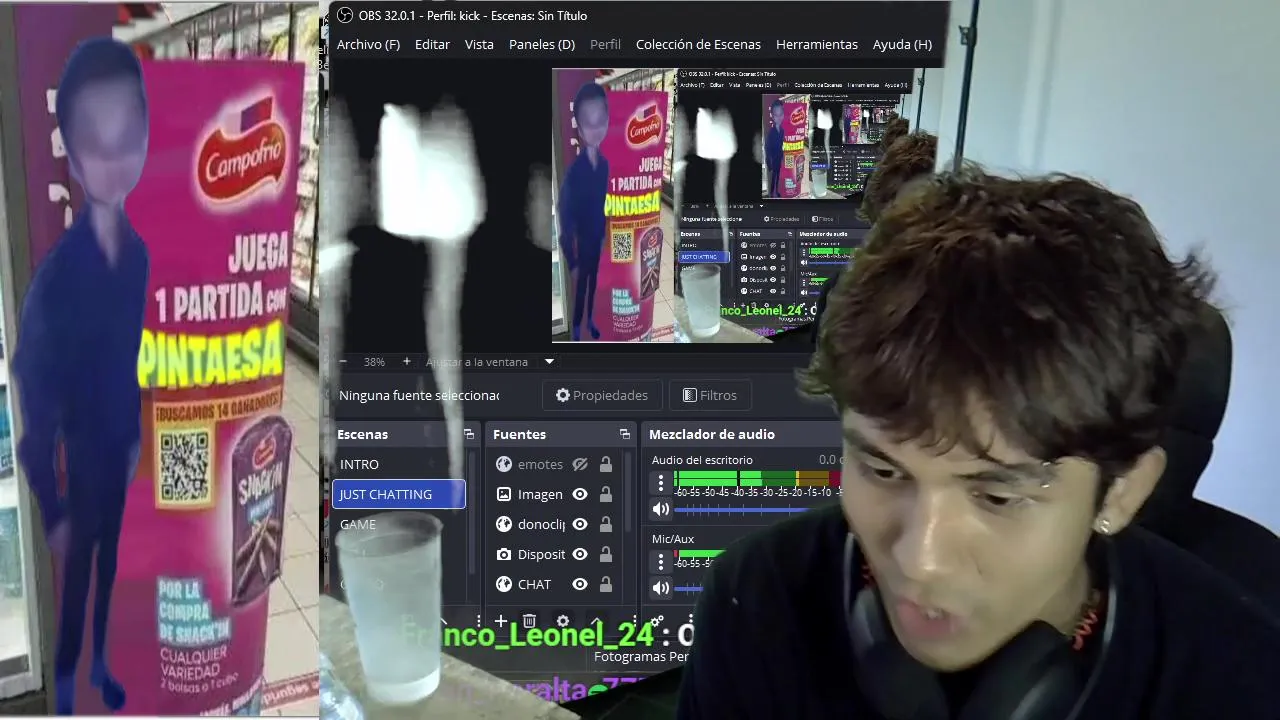Open the Ayuda (H) menu
Image resolution: width=1280 pixels, height=720 pixels.
click(902, 44)
